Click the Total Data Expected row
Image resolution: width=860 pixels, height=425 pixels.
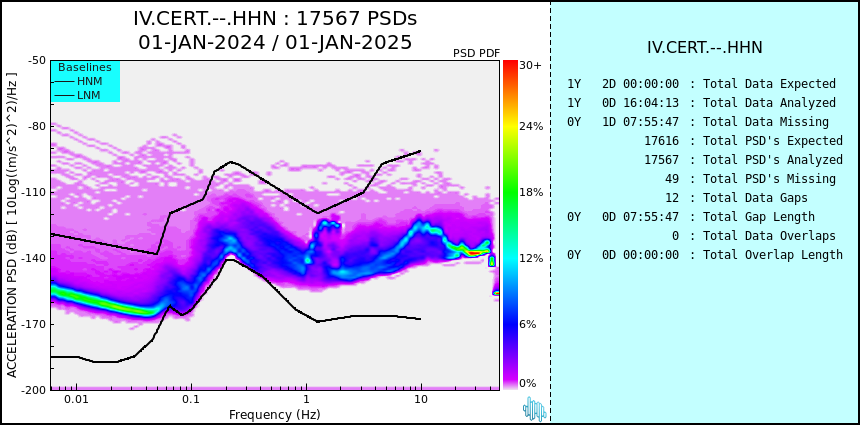point(701,84)
